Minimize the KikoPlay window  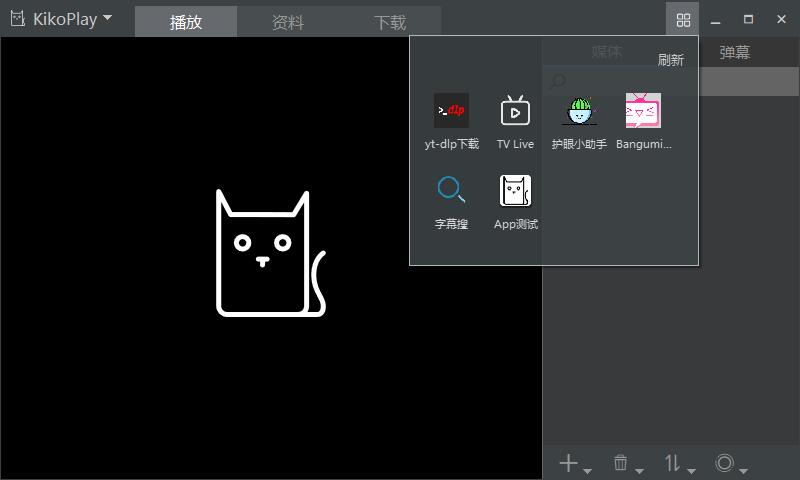[715, 19]
